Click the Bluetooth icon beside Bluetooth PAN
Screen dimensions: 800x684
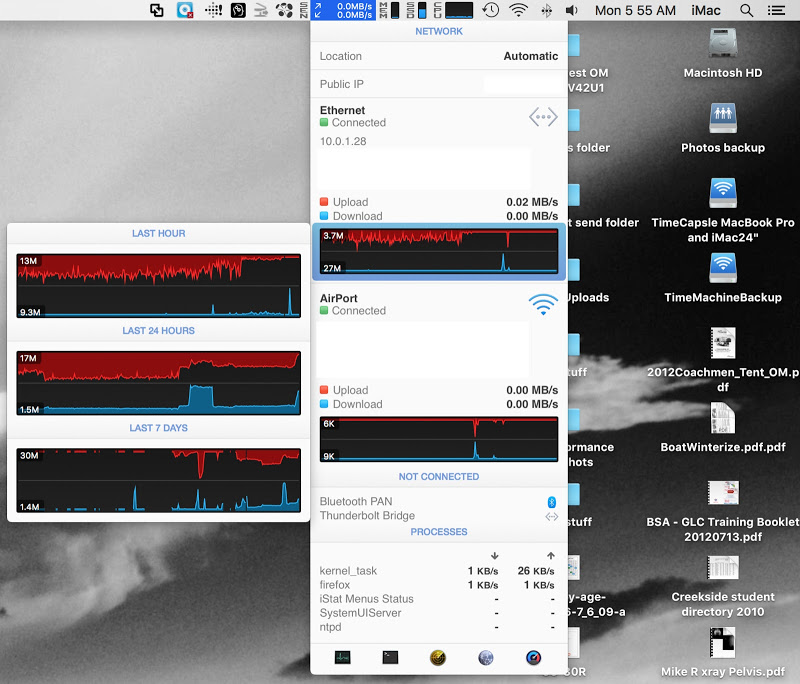551,501
